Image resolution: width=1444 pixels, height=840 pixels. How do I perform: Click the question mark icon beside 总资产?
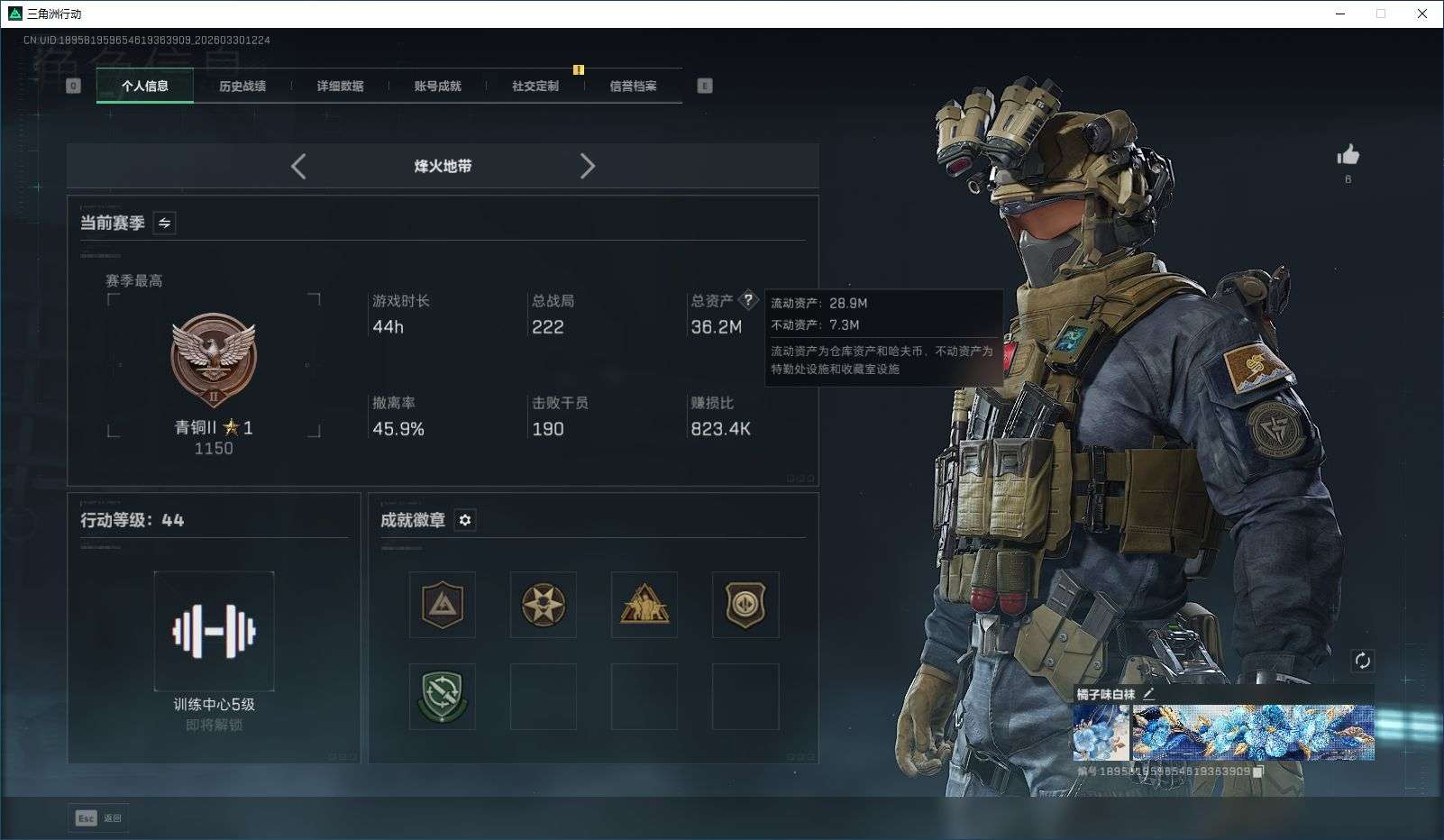click(x=748, y=301)
